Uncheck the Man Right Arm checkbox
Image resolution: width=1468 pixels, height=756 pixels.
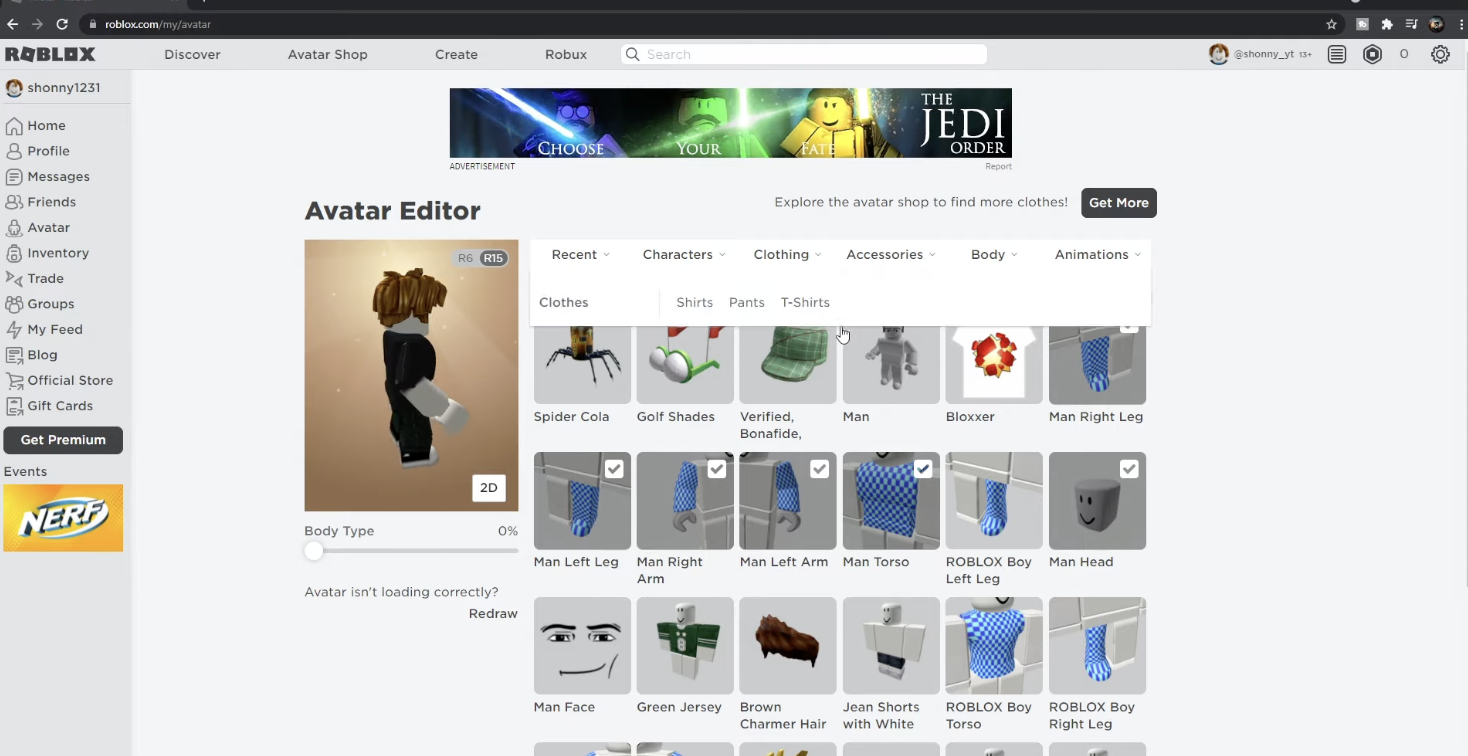717,469
